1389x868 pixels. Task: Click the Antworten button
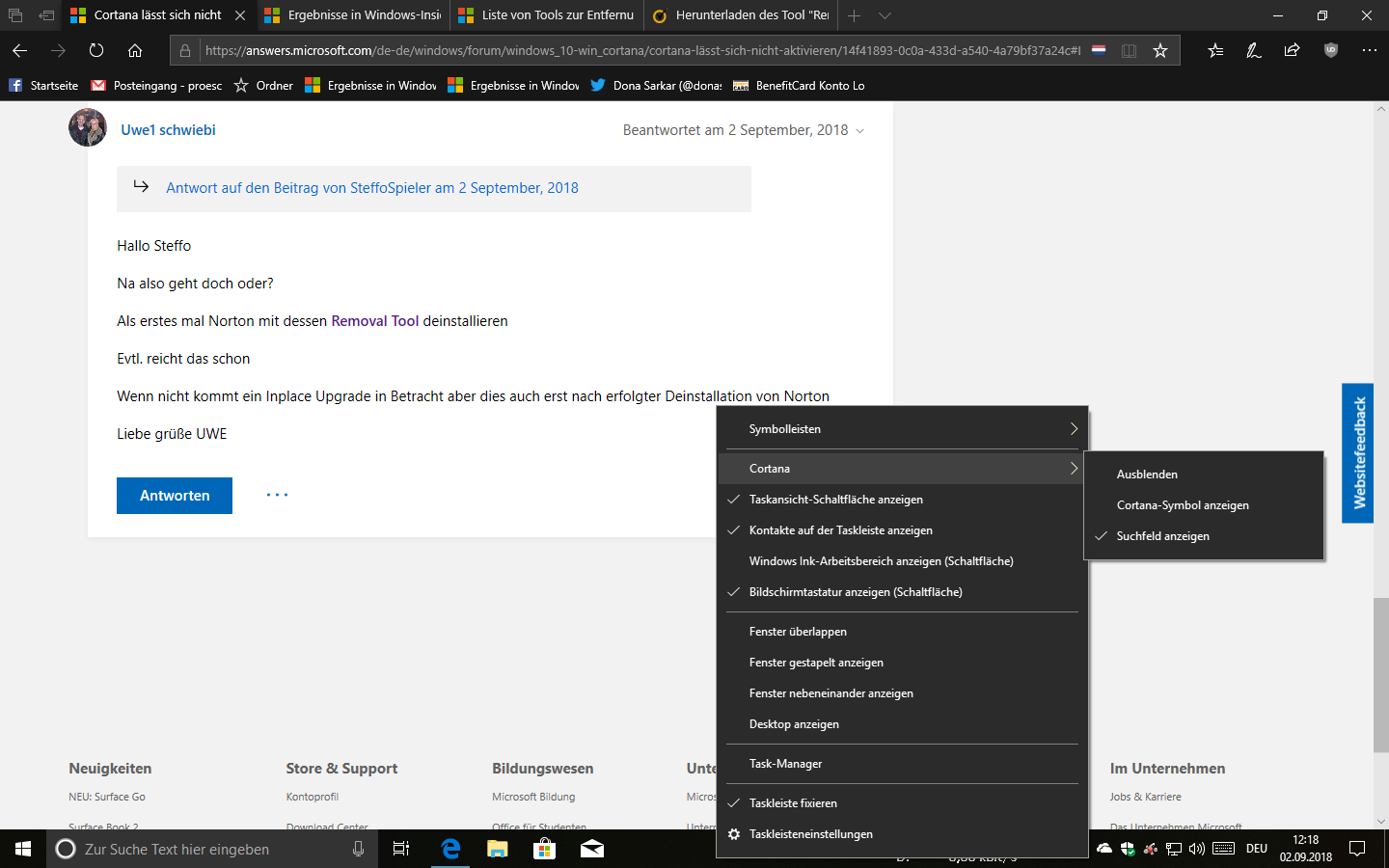click(175, 496)
